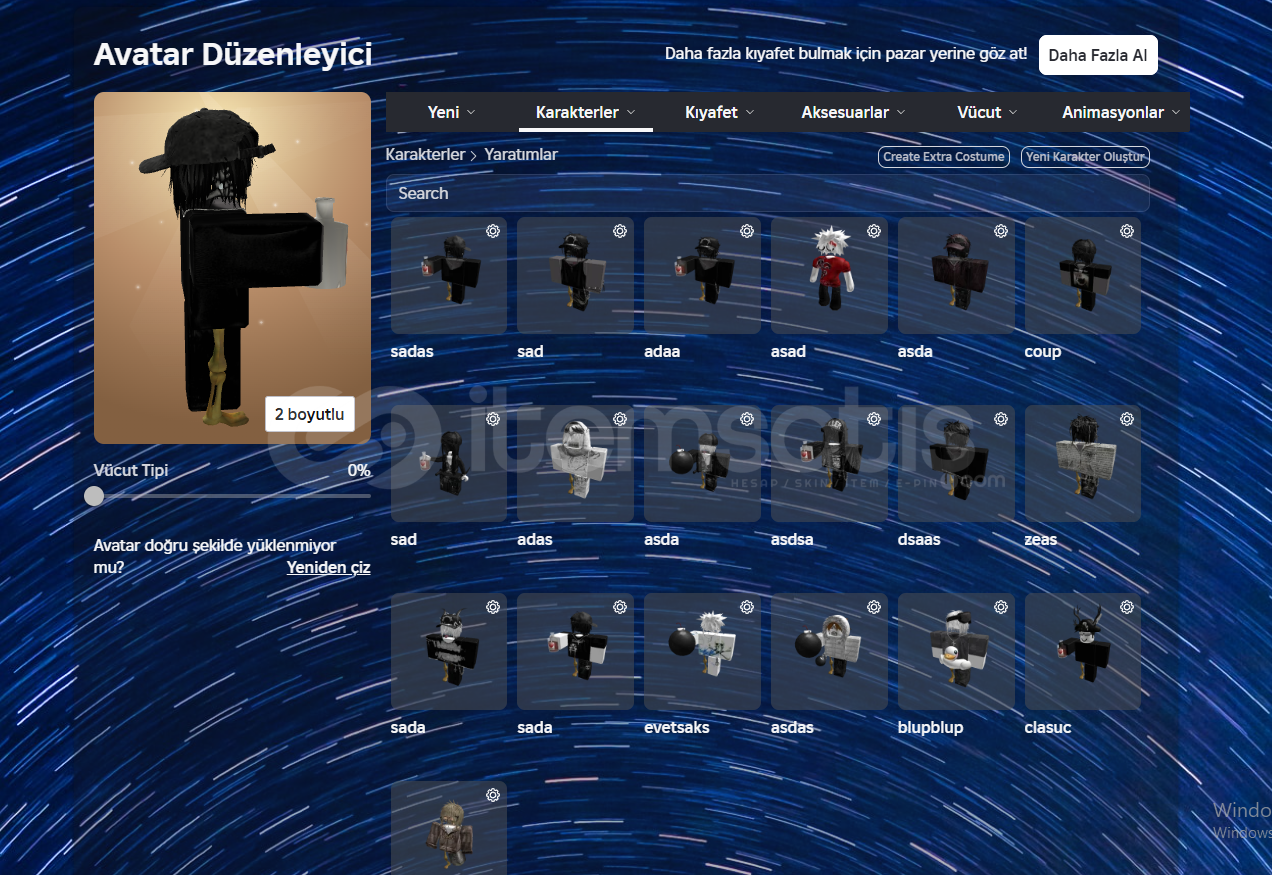
Task: Expand the chevron beside Yeni
Action: click(471, 113)
